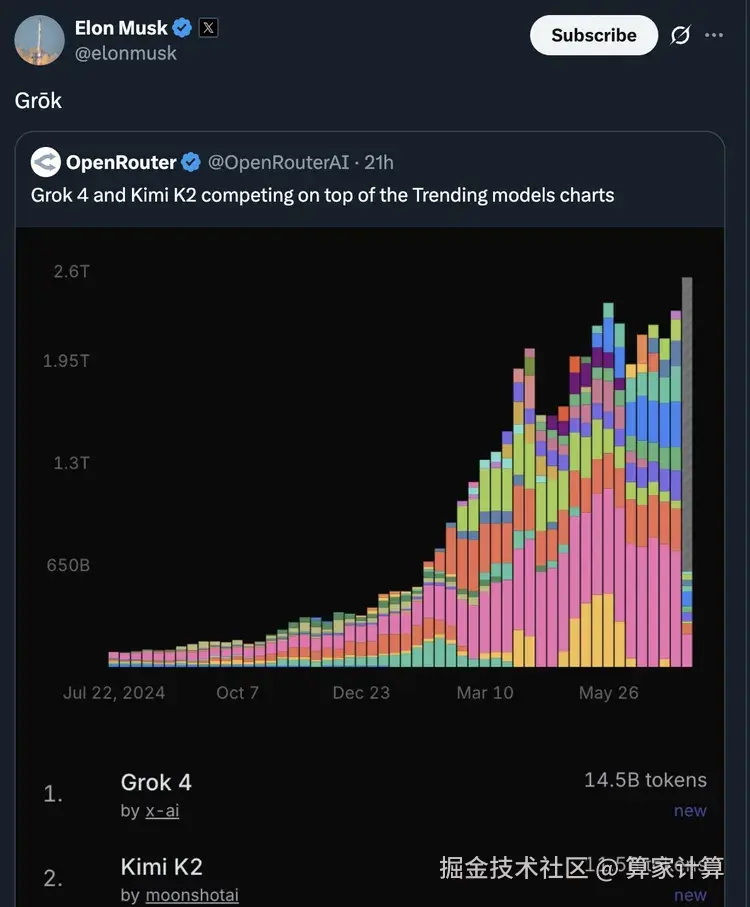
Task: Click the X affiliation badge next to name
Action: pyautogui.click(x=208, y=28)
